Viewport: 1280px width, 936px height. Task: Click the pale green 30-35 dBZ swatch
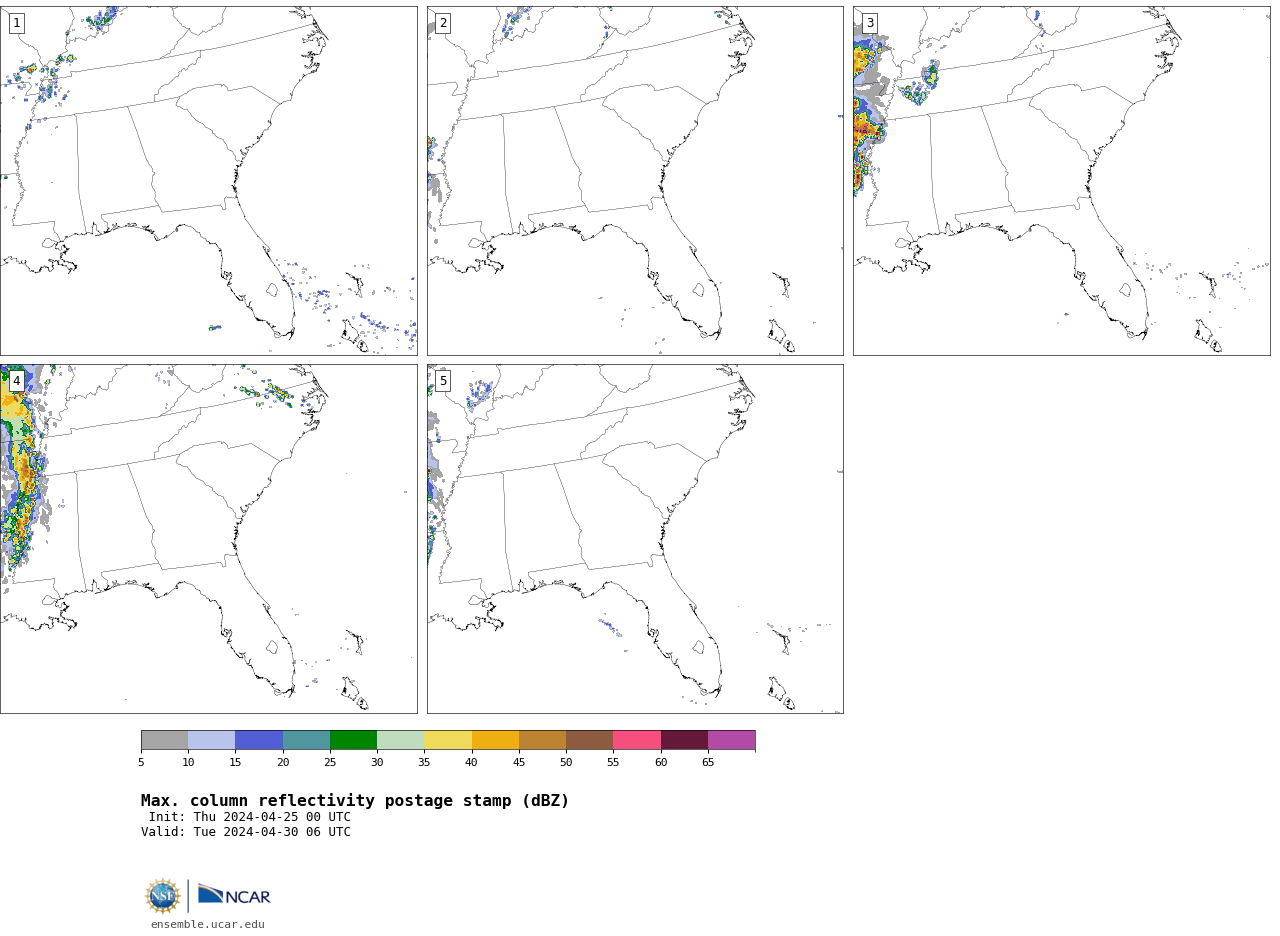[x=400, y=740]
